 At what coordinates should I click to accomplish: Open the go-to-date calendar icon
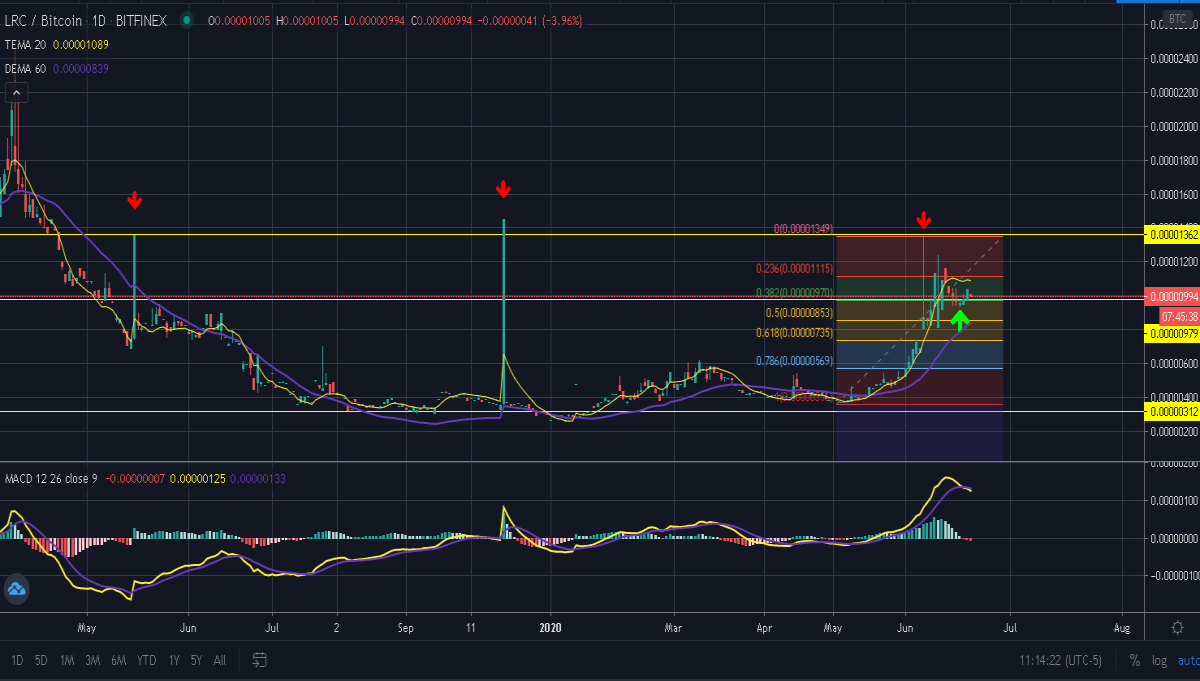pos(259,660)
